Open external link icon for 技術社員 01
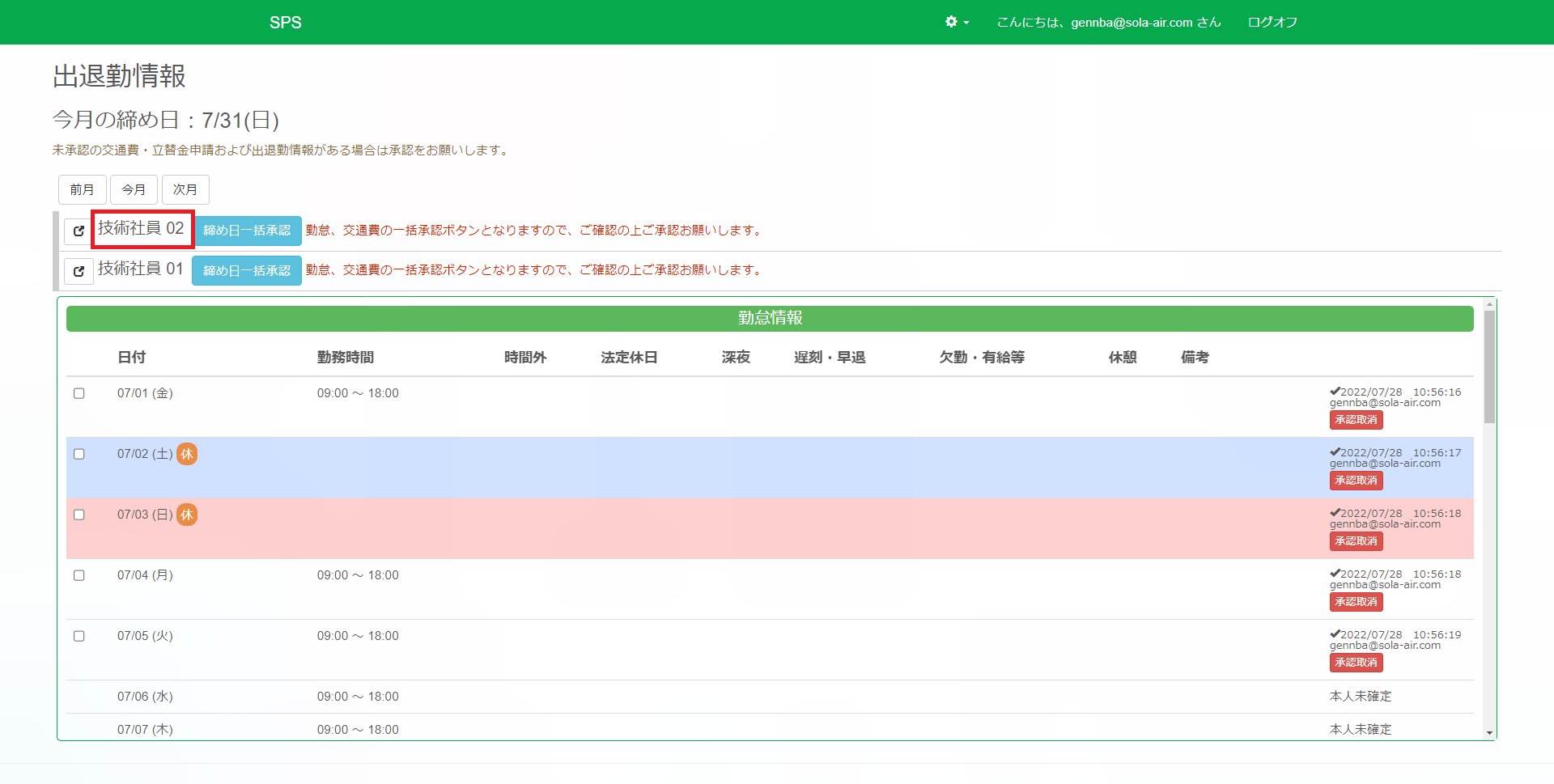 click(79, 271)
